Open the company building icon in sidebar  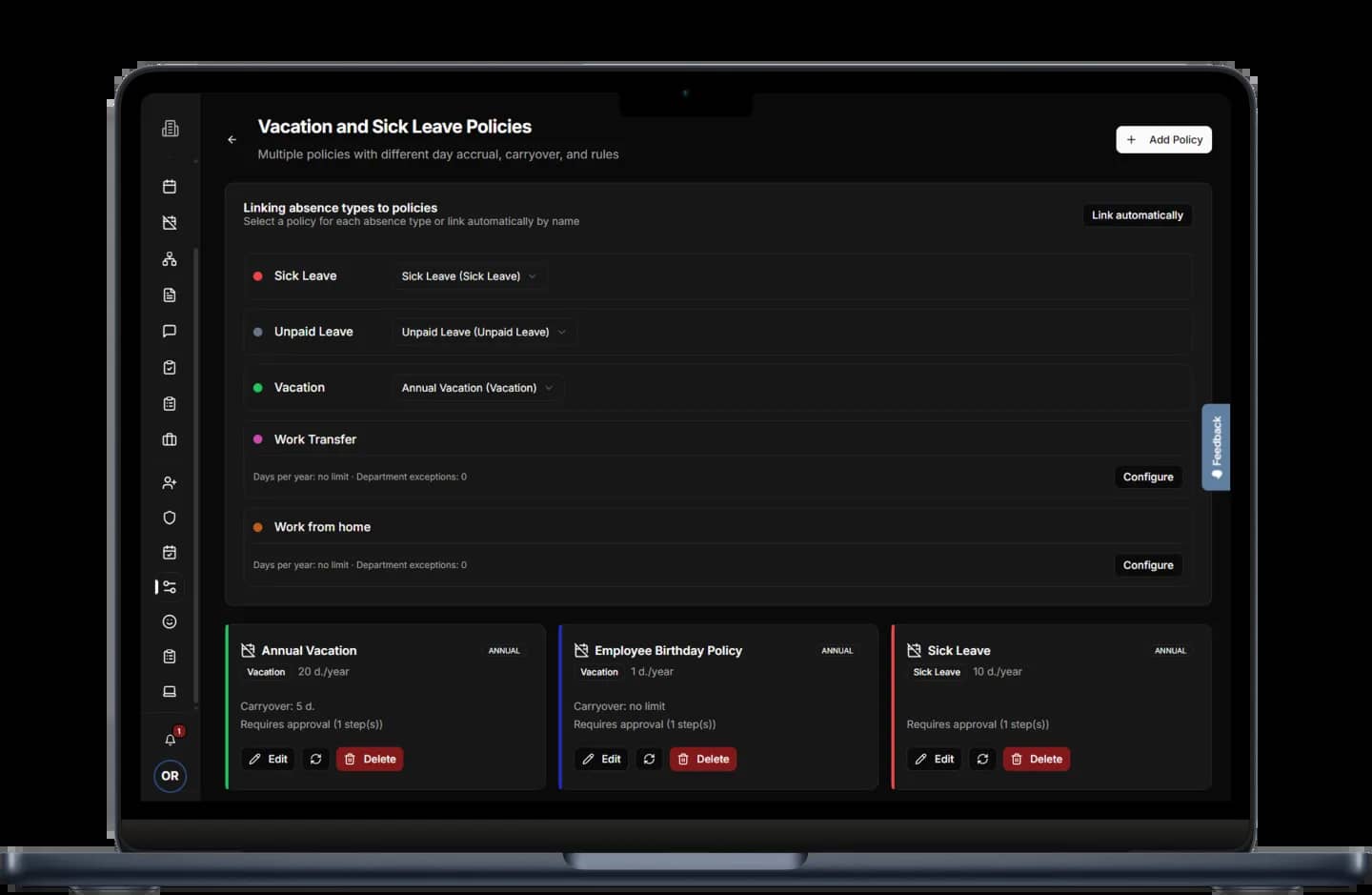click(171, 128)
